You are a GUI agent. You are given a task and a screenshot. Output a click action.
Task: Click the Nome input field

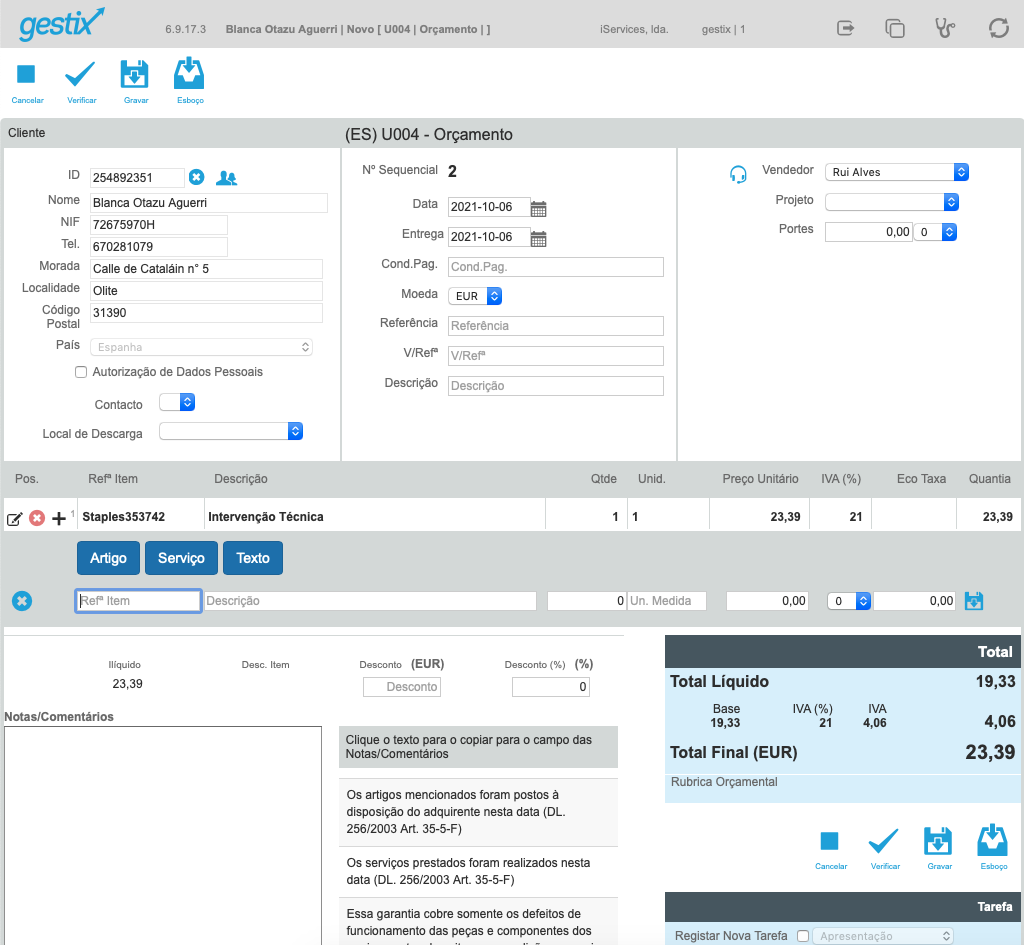[208, 203]
